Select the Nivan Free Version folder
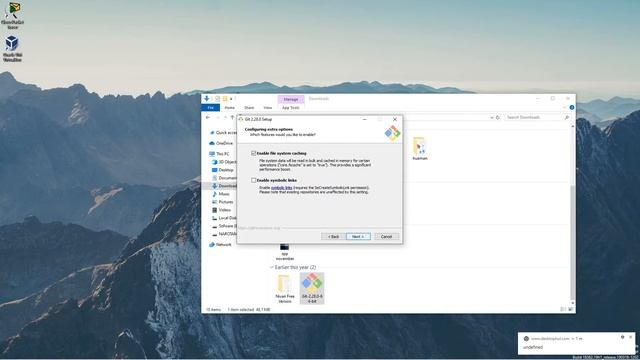 pos(284,289)
